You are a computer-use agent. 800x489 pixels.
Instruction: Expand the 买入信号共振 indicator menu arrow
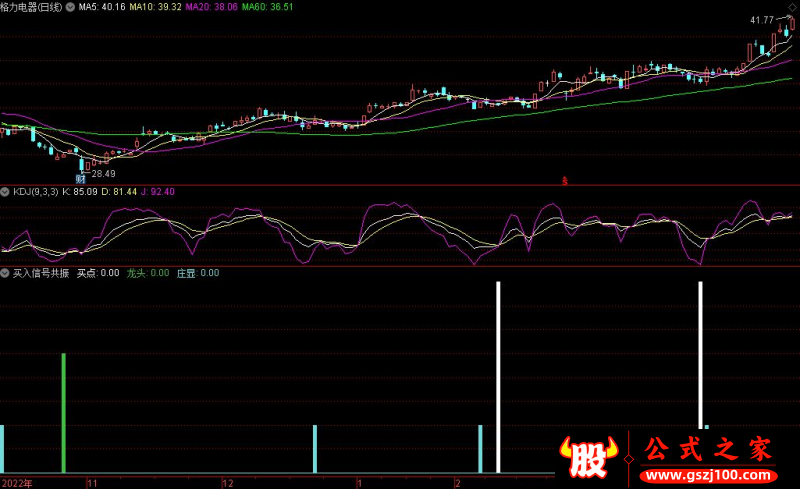click(5, 273)
